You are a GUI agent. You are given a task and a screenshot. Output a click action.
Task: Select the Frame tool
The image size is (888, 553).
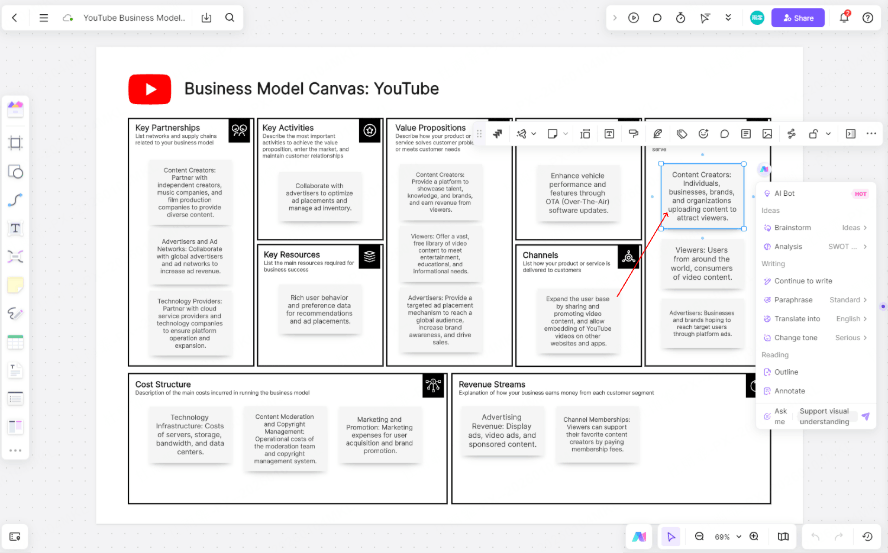pyautogui.click(x=15, y=143)
